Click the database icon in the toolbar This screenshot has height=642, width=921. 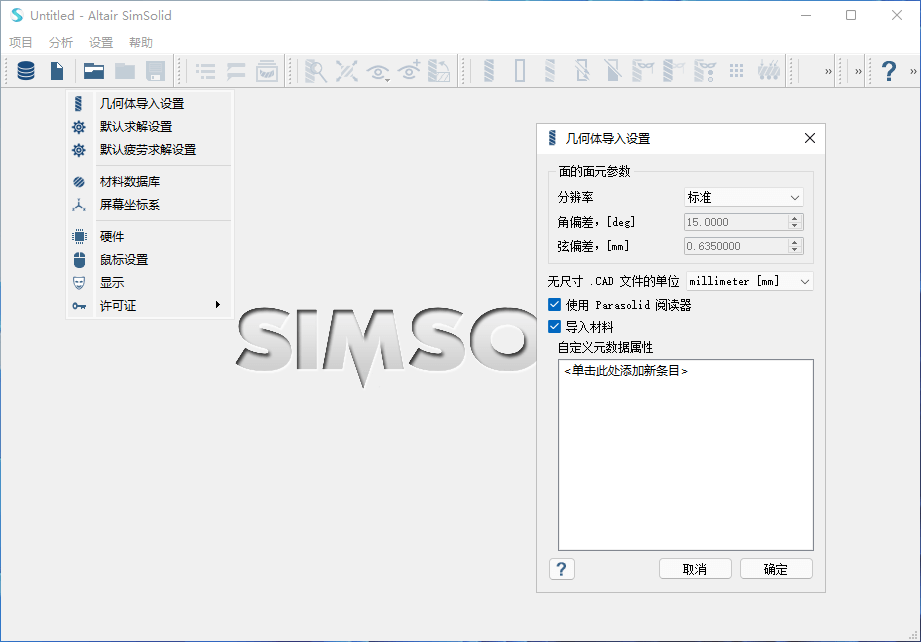26,71
